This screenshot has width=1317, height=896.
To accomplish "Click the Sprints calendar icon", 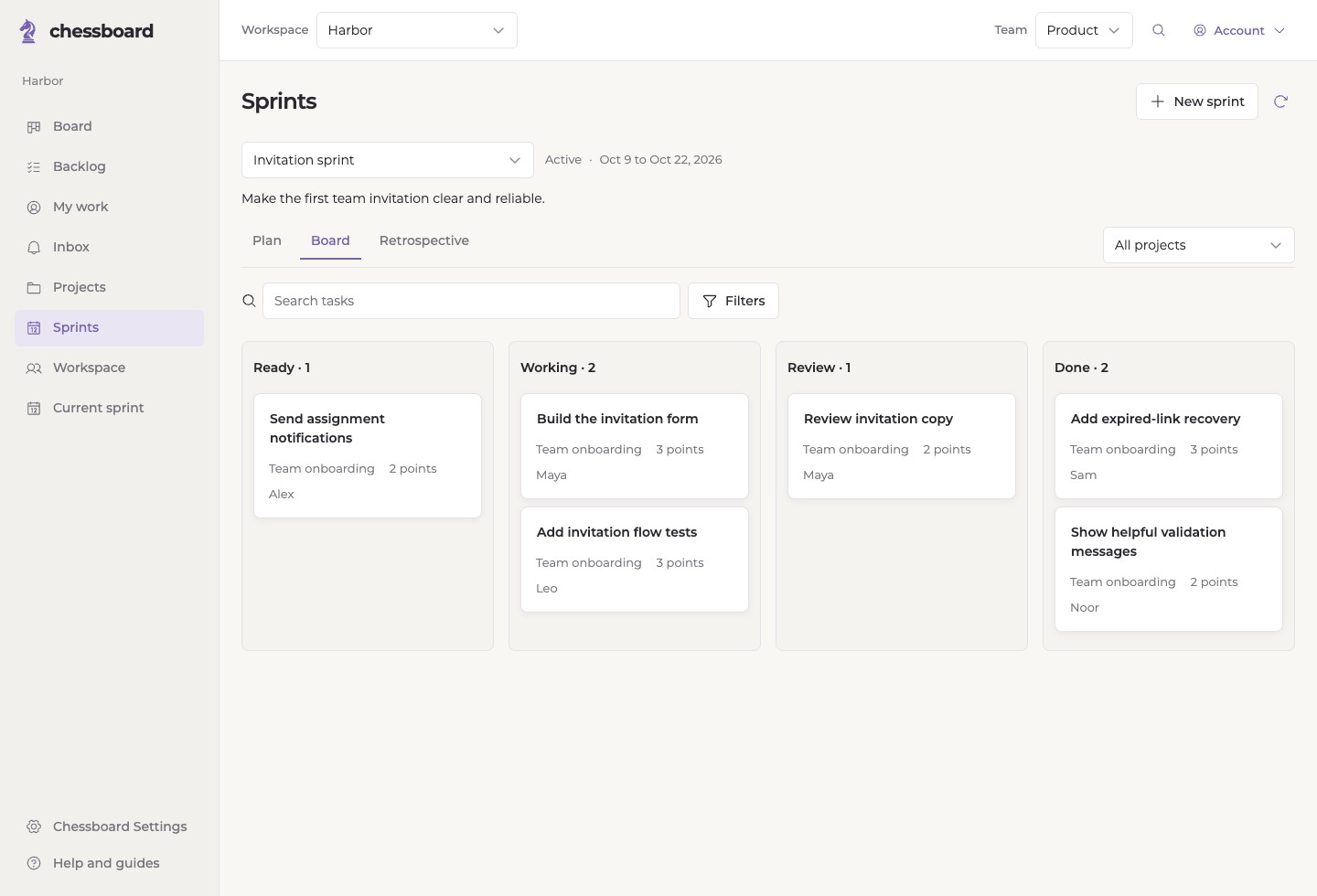I will click(x=34, y=328).
